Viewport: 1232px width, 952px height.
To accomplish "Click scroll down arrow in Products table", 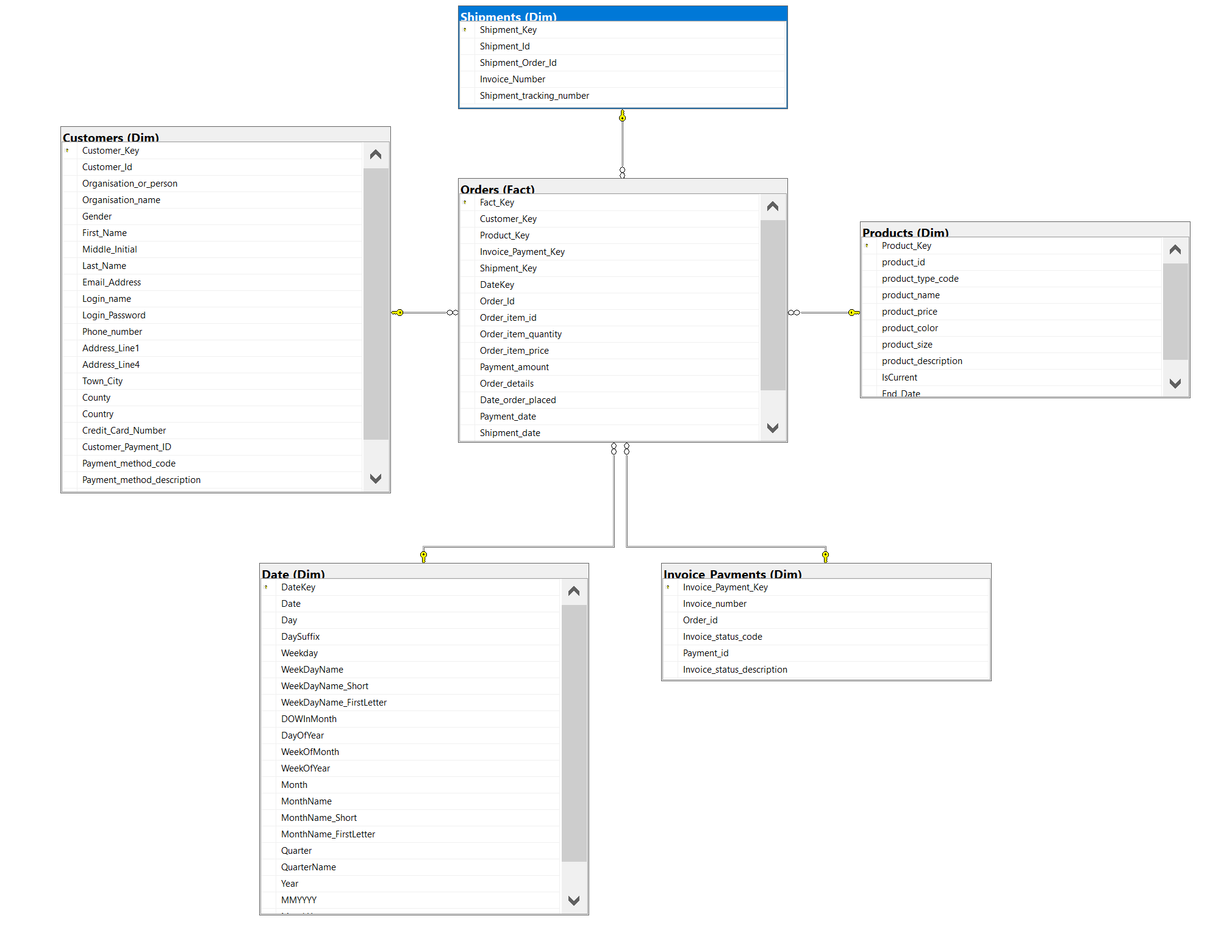I will coord(1175,384).
